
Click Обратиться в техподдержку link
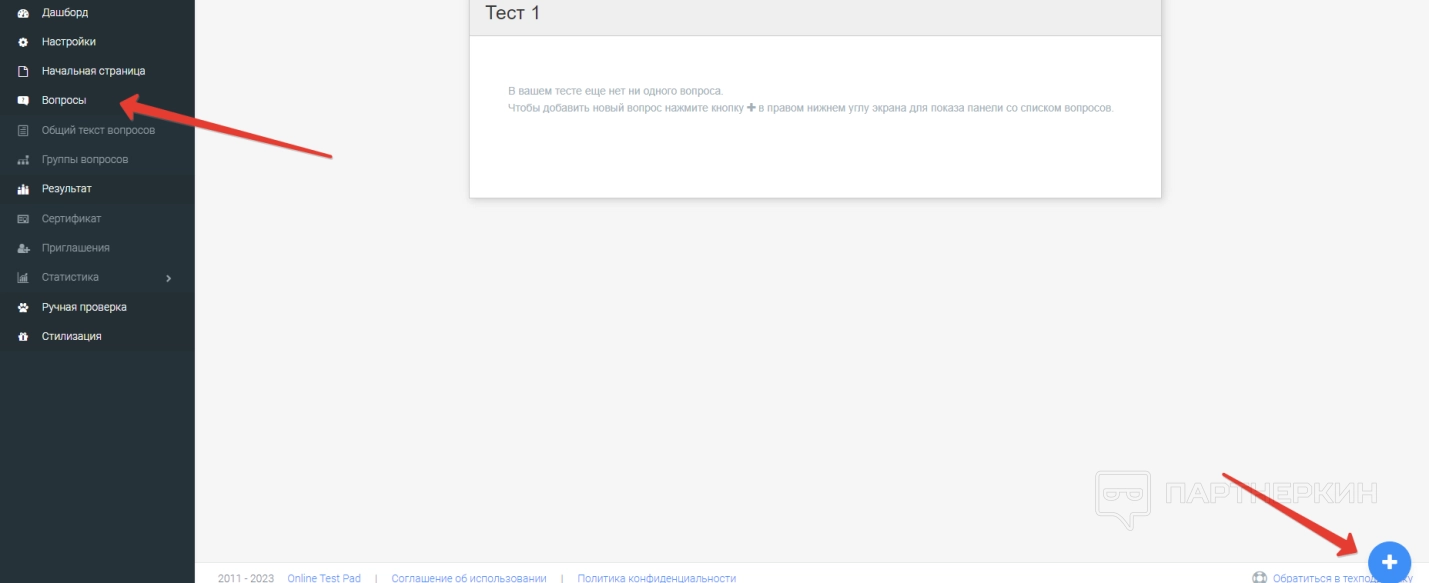tap(1343, 578)
